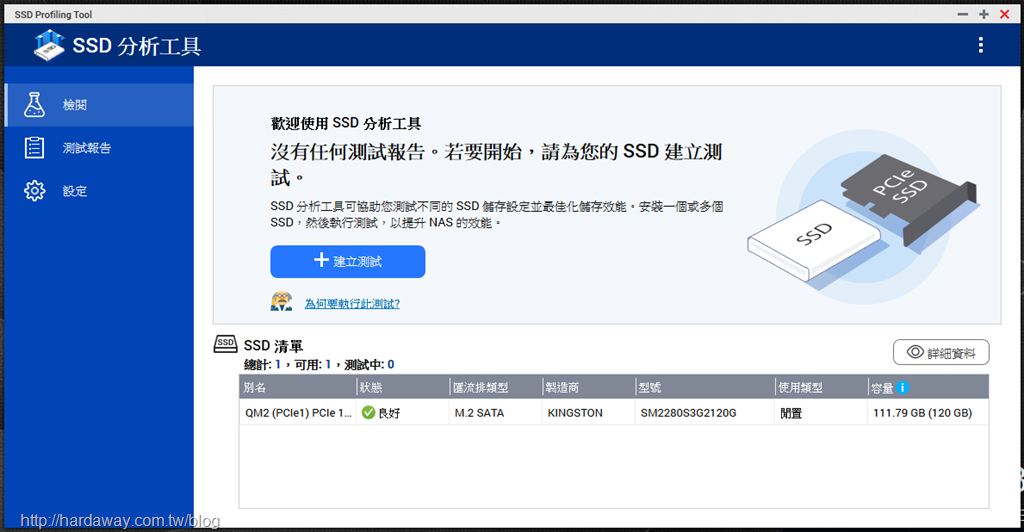Sort by the 別名 column header
The image size is (1024, 532).
(298, 387)
